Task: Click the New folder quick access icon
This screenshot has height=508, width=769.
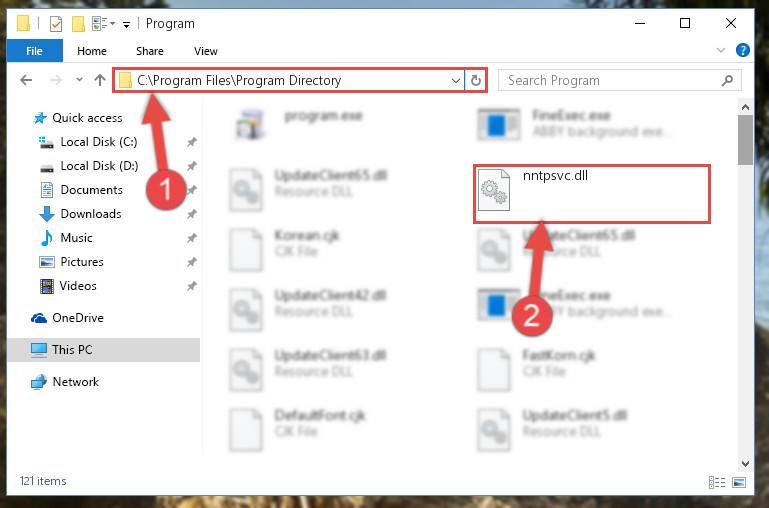Action: (78, 24)
